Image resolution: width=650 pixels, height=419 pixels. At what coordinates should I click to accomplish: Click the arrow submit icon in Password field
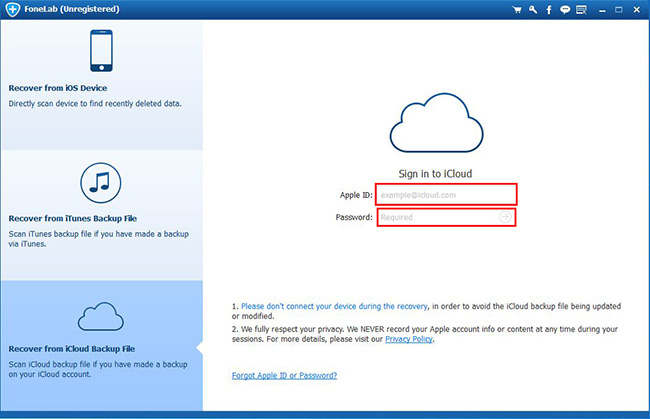pyautogui.click(x=505, y=217)
